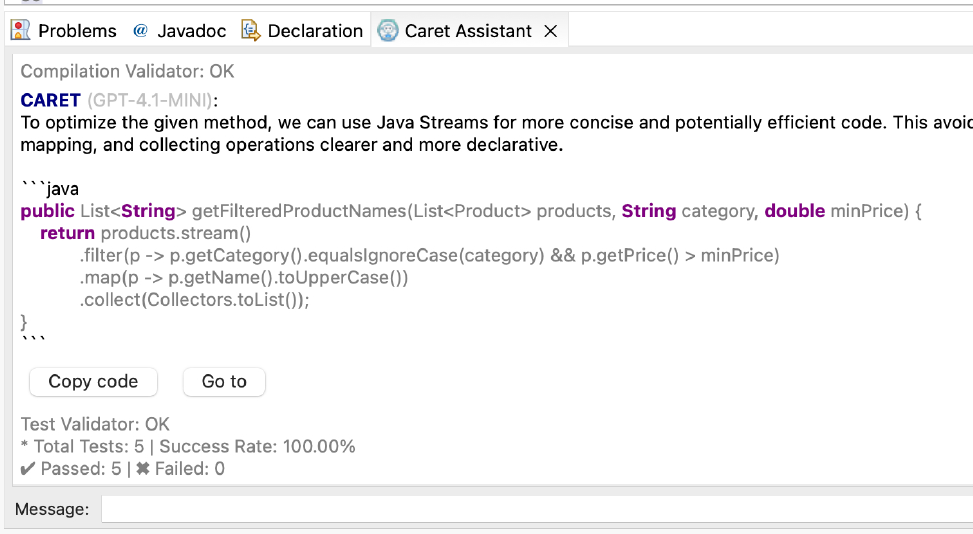Click the Caret Assistant robot icon
Image resolution: width=973 pixels, height=534 pixels.
(x=388, y=30)
